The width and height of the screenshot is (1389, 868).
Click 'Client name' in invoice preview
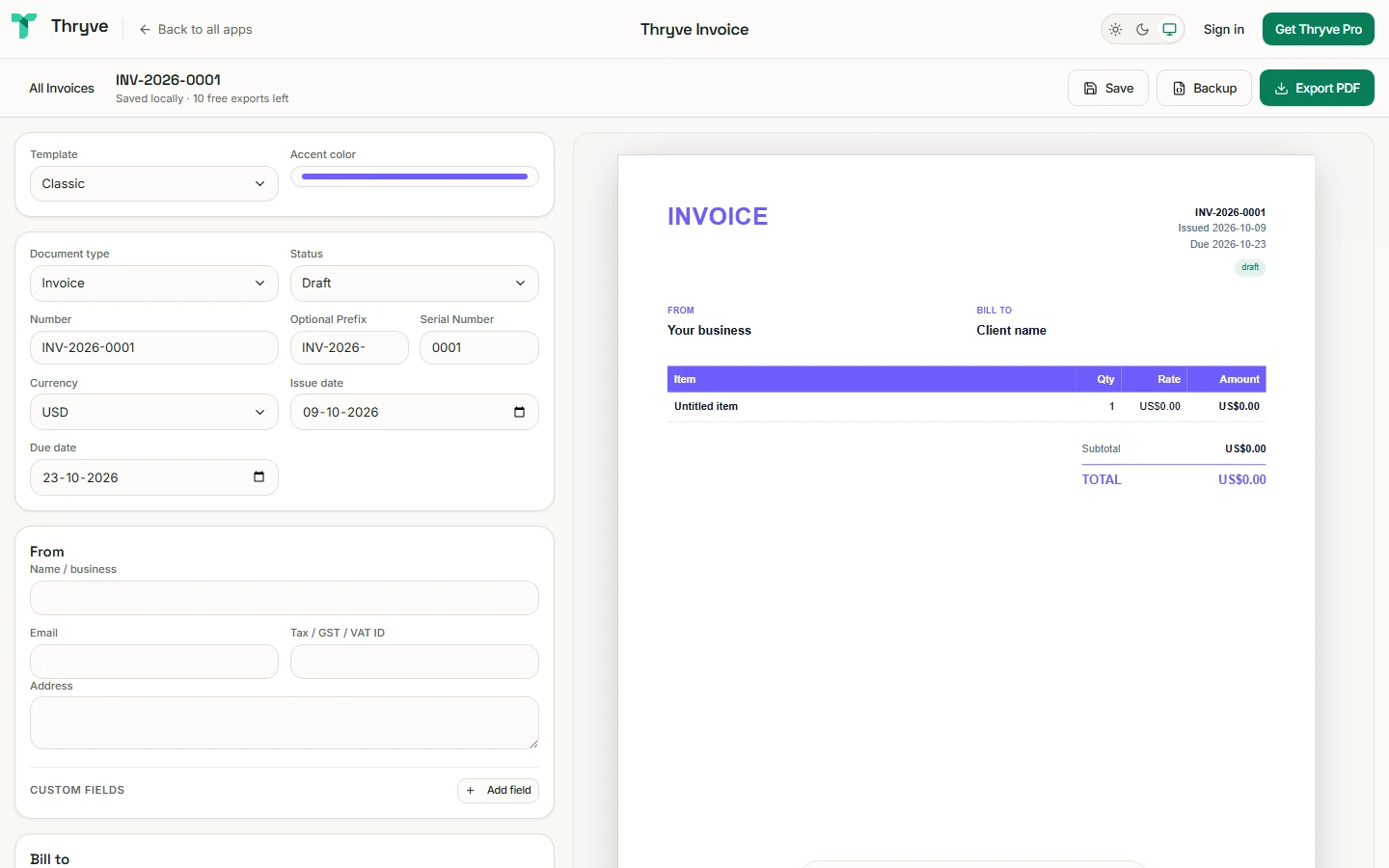pos(1011,331)
